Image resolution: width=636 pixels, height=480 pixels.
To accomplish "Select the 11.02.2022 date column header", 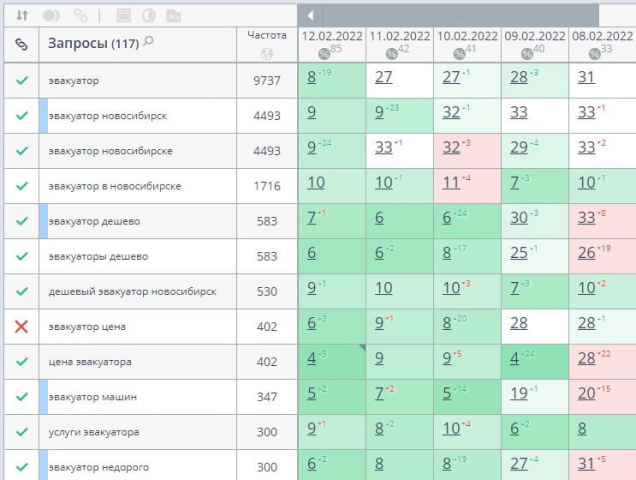I will click(x=400, y=36).
